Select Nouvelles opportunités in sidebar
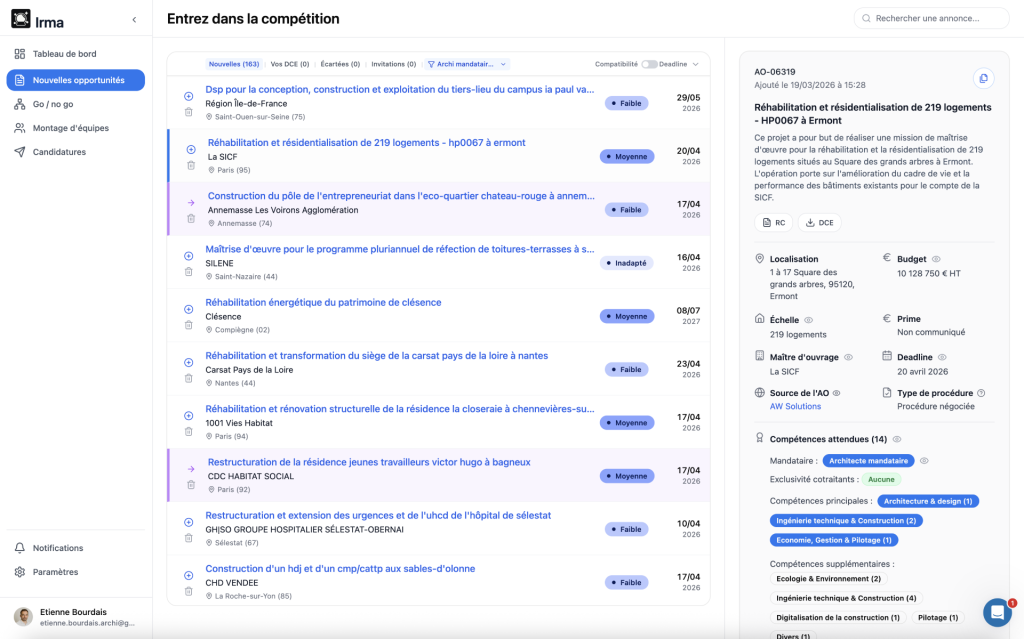Image resolution: width=1024 pixels, height=639 pixels. (x=76, y=80)
